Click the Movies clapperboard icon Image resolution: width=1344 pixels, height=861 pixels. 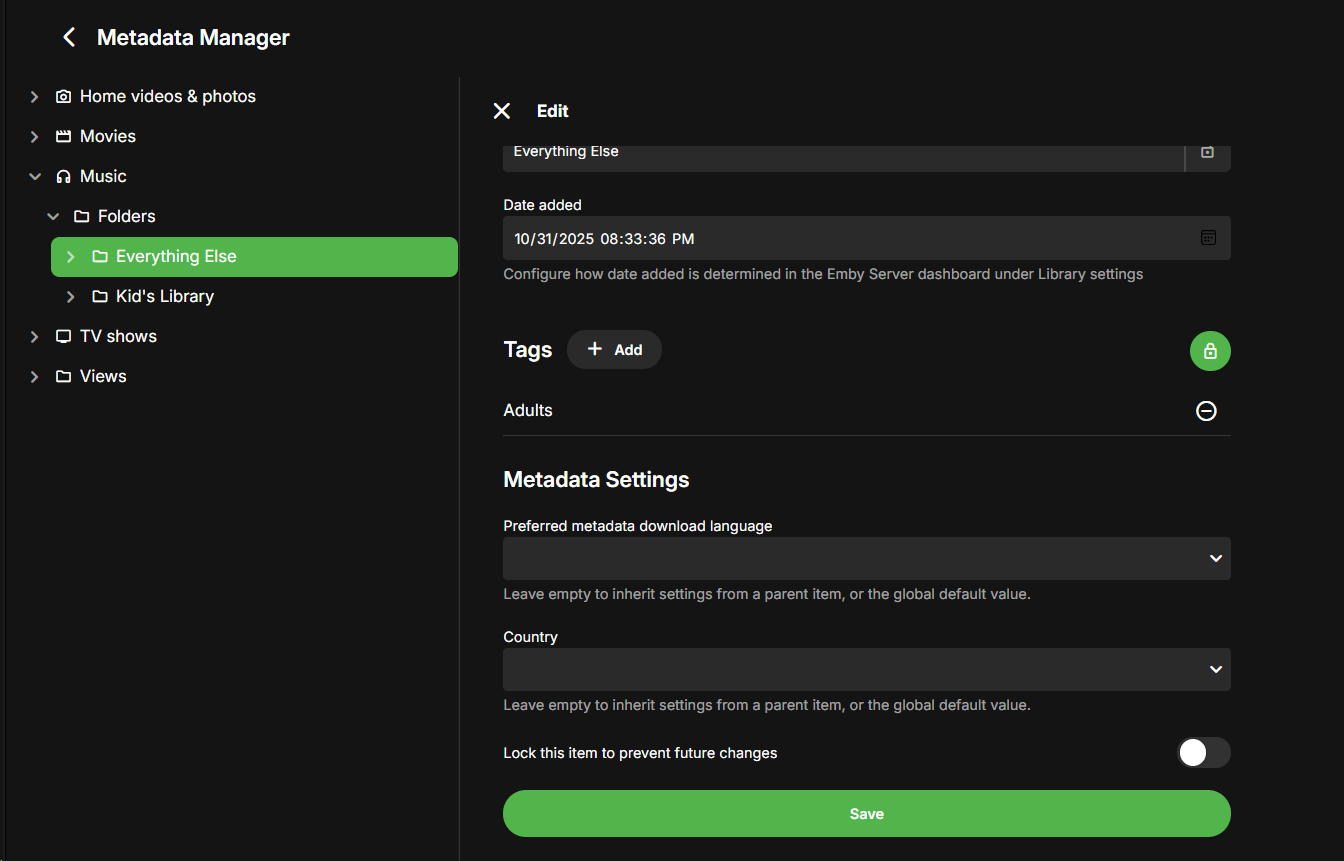64,137
